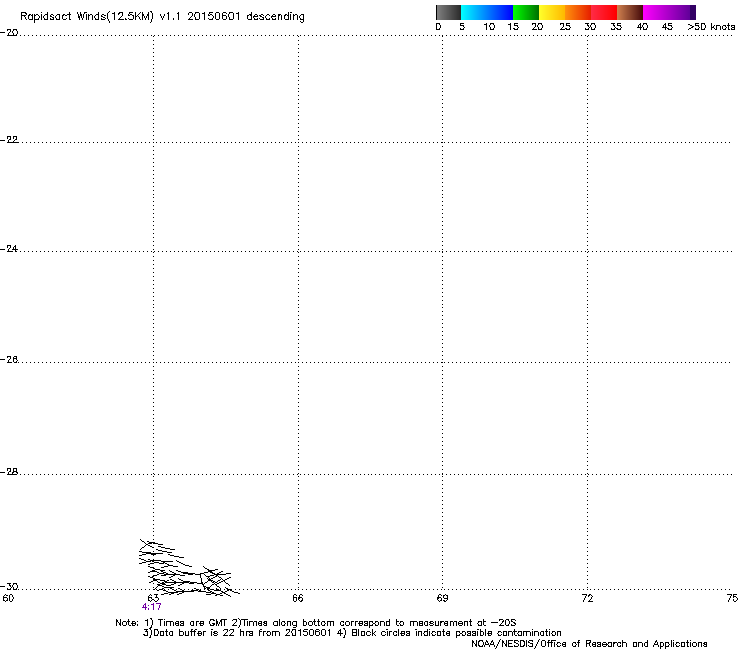The width and height of the screenshot is (740, 650).
Task: Click the '-30' latitude axis label
Action: click(9, 587)
